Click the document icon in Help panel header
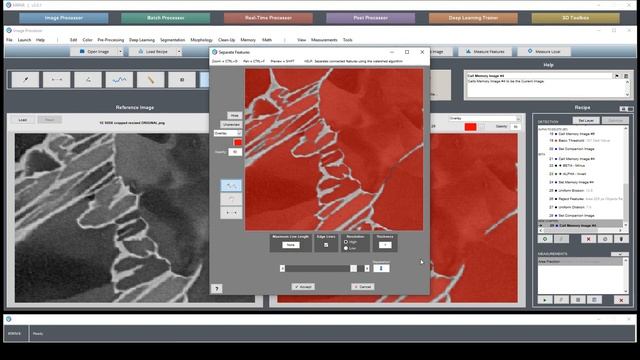Image resolution: width=640 pixels, height=360 pixels. tap(626, 76)
